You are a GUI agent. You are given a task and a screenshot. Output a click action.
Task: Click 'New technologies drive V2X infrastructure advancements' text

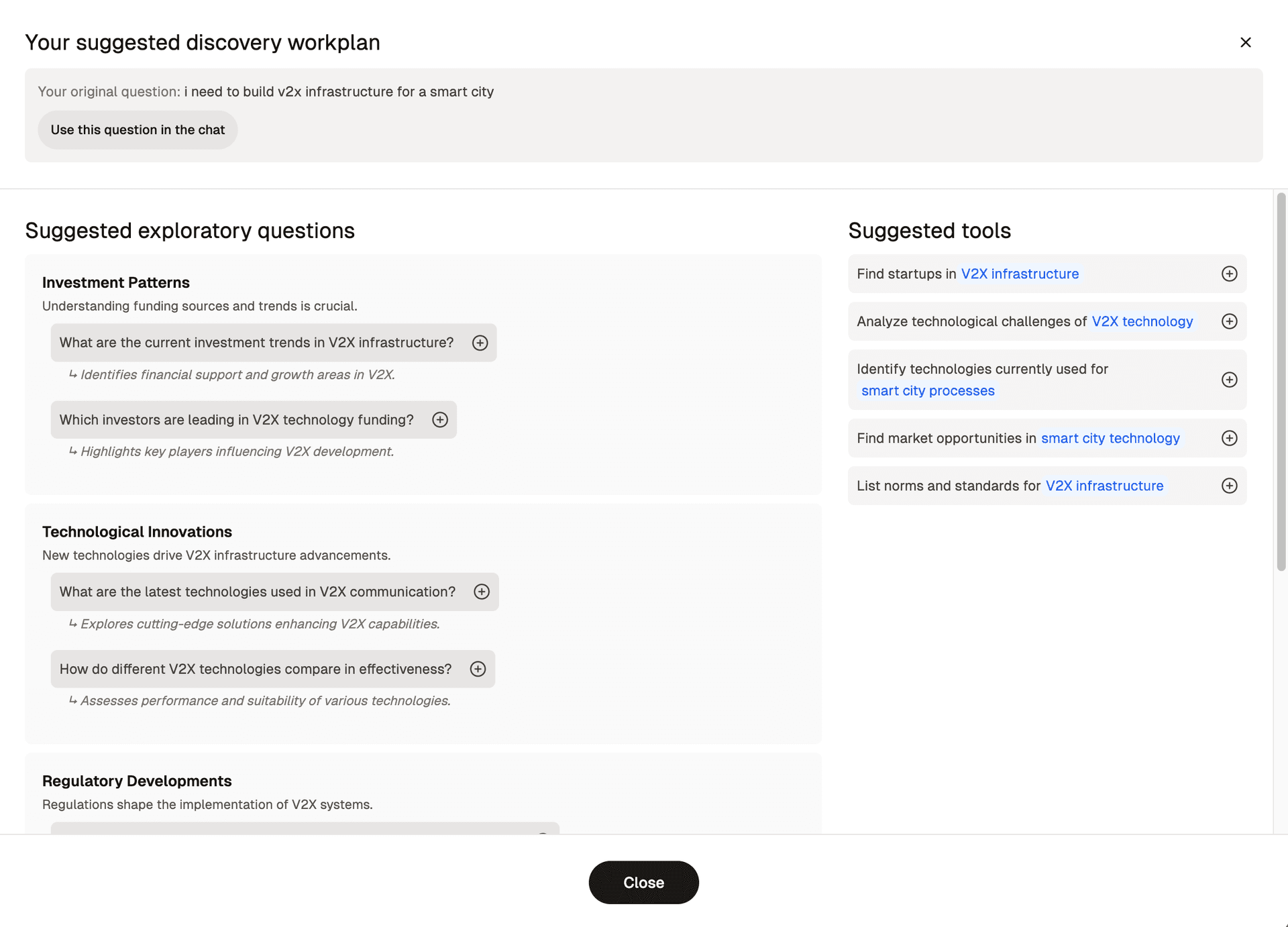[x=217, y=555]
